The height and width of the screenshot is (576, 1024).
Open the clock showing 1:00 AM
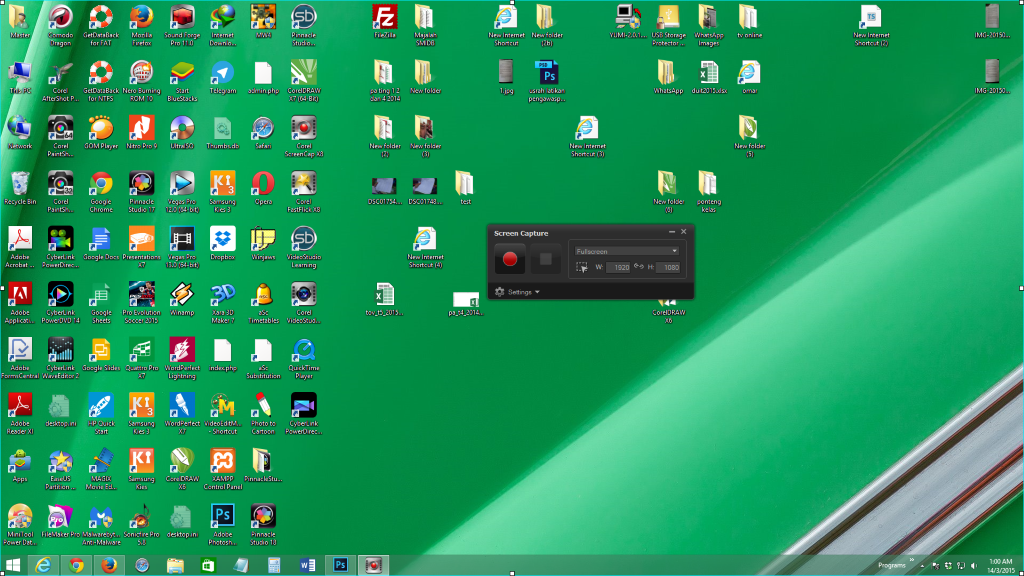click(x=1000, y=566)
